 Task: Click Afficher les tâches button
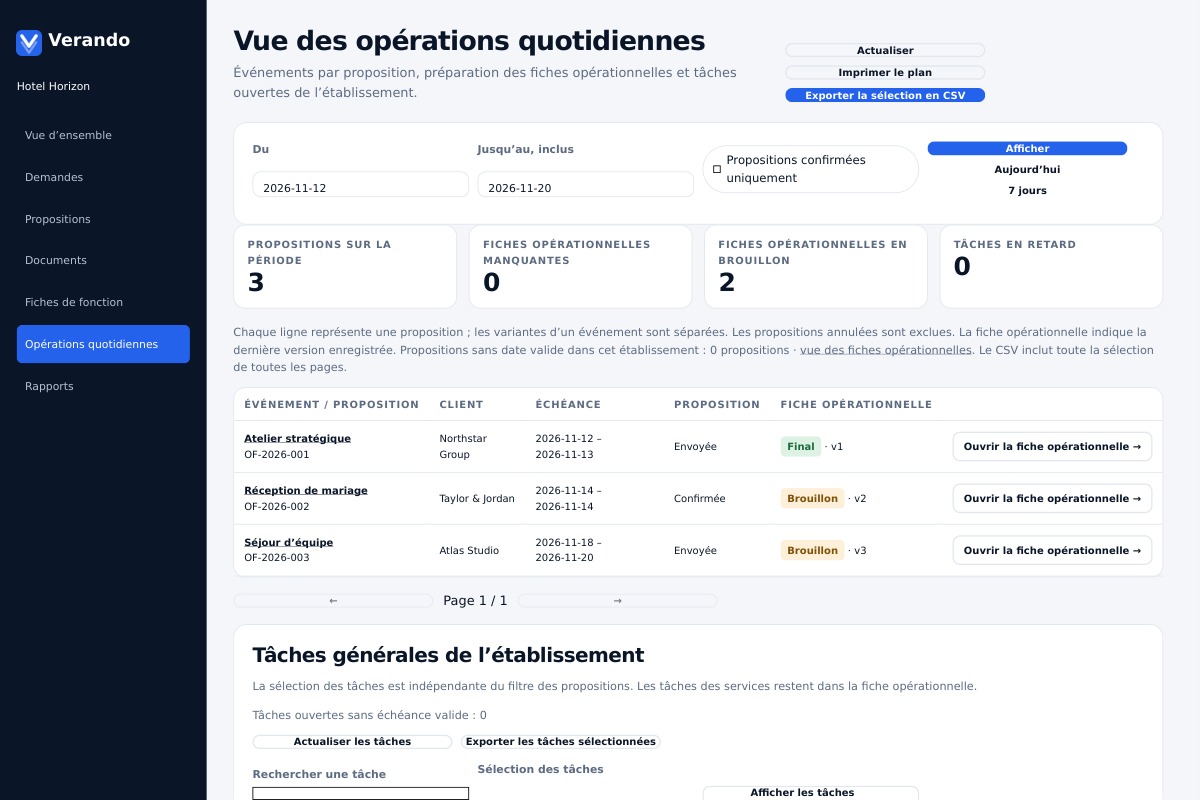click(810, 793)
